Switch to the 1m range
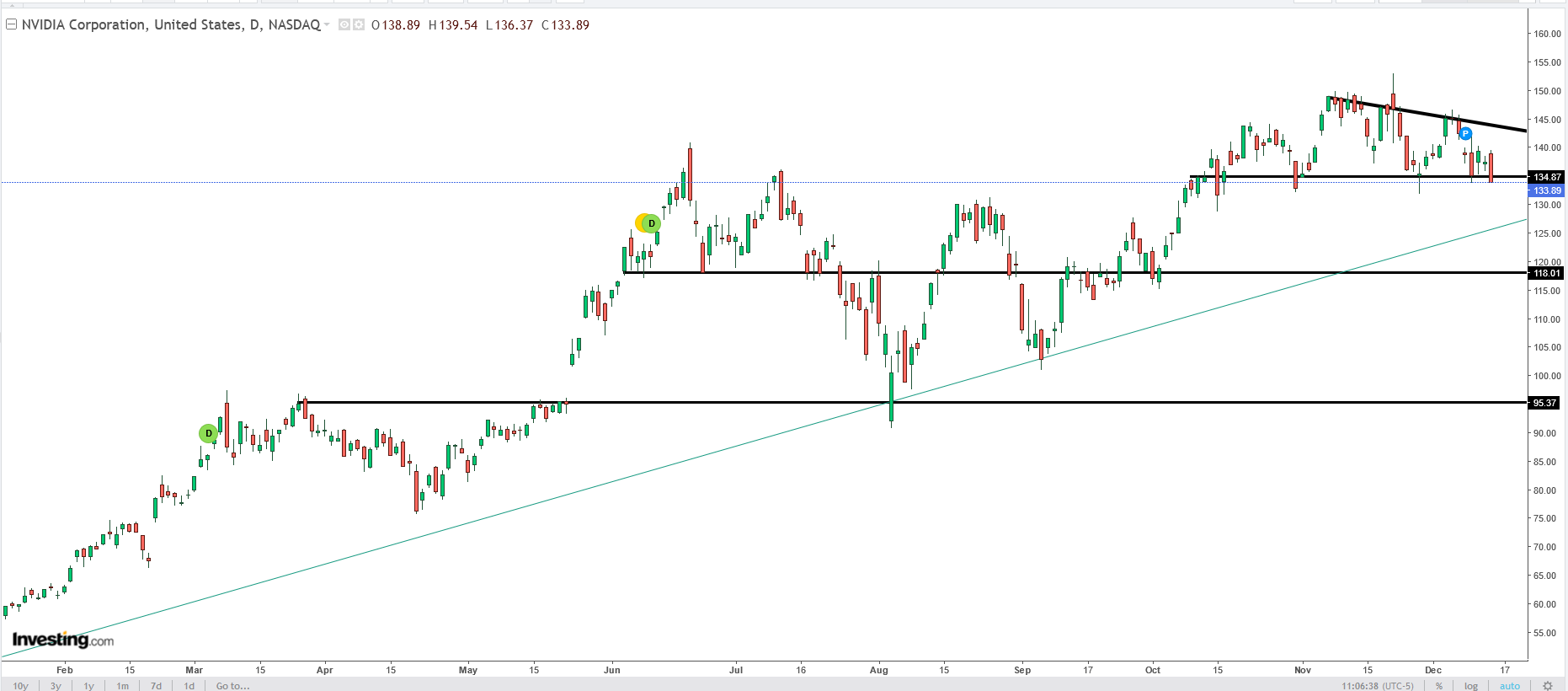 tap(123, 686)
